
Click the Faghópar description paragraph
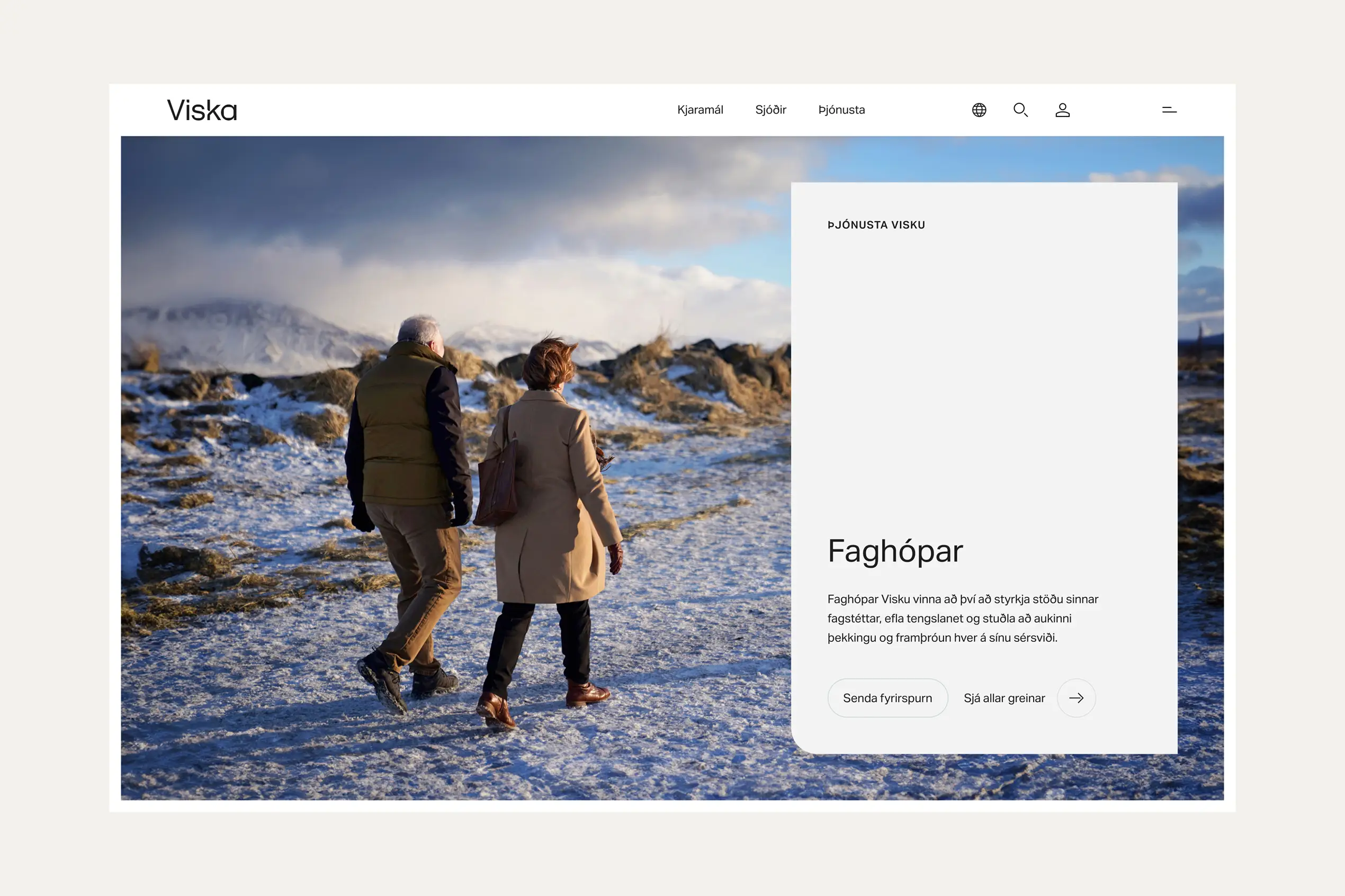962,619
